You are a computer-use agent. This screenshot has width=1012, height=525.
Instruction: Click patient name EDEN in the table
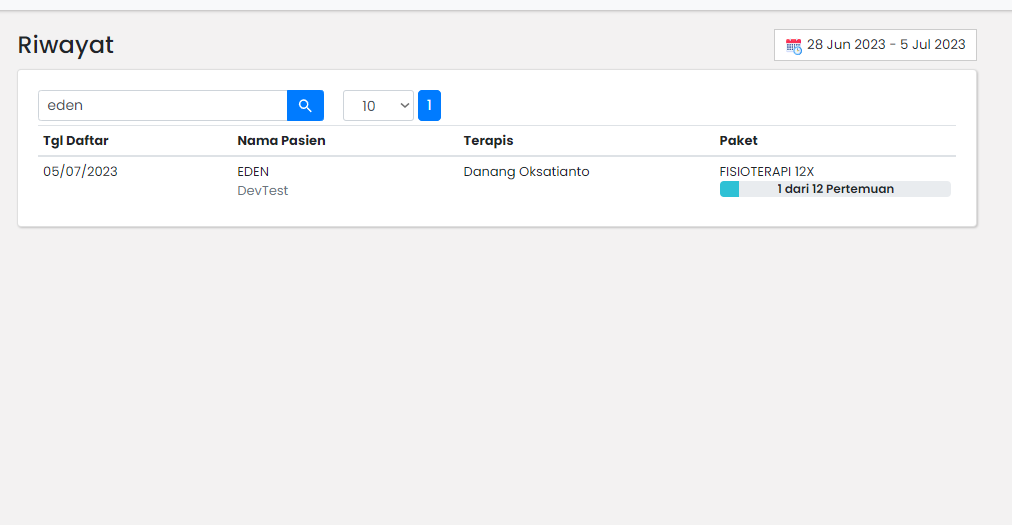coord(253,172)
